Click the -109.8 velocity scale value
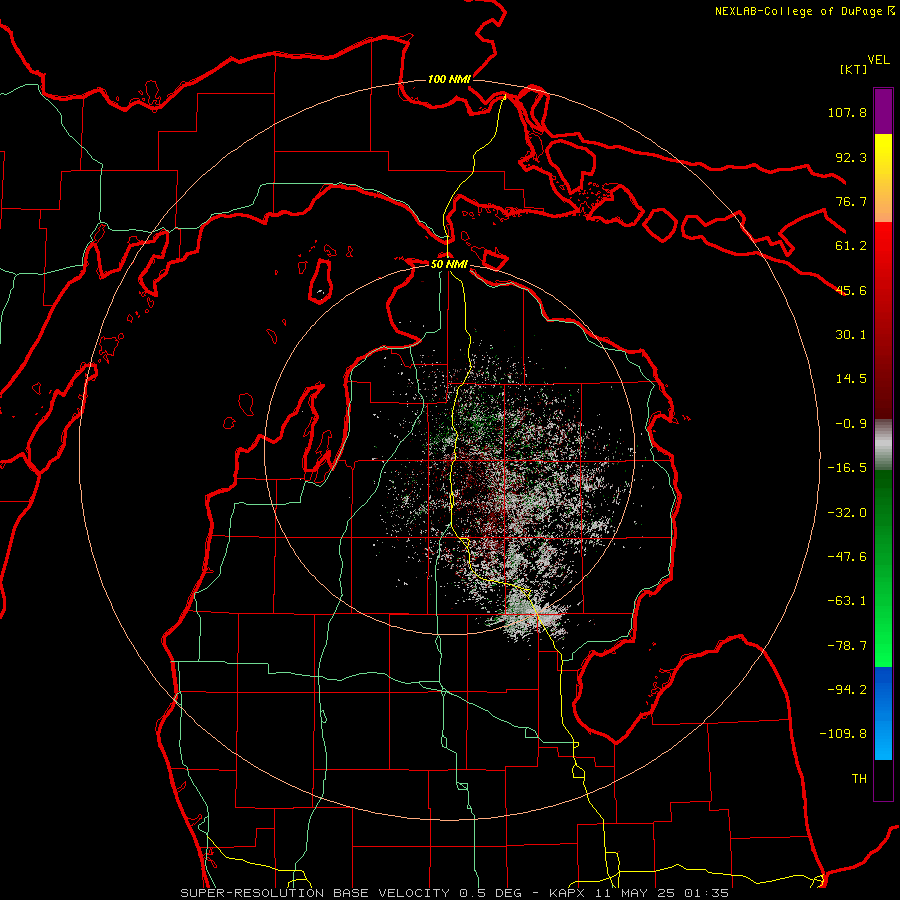 (x=843, y=734)
